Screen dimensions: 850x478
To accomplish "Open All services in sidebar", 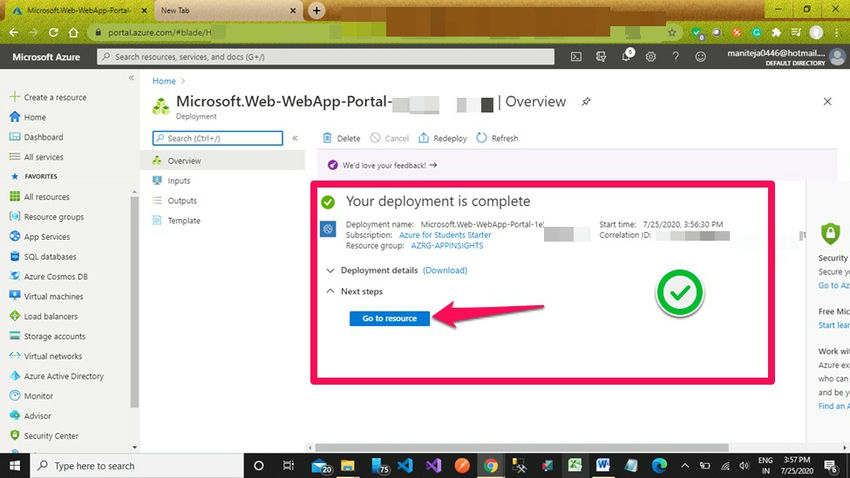I will [x=36, y=157].
